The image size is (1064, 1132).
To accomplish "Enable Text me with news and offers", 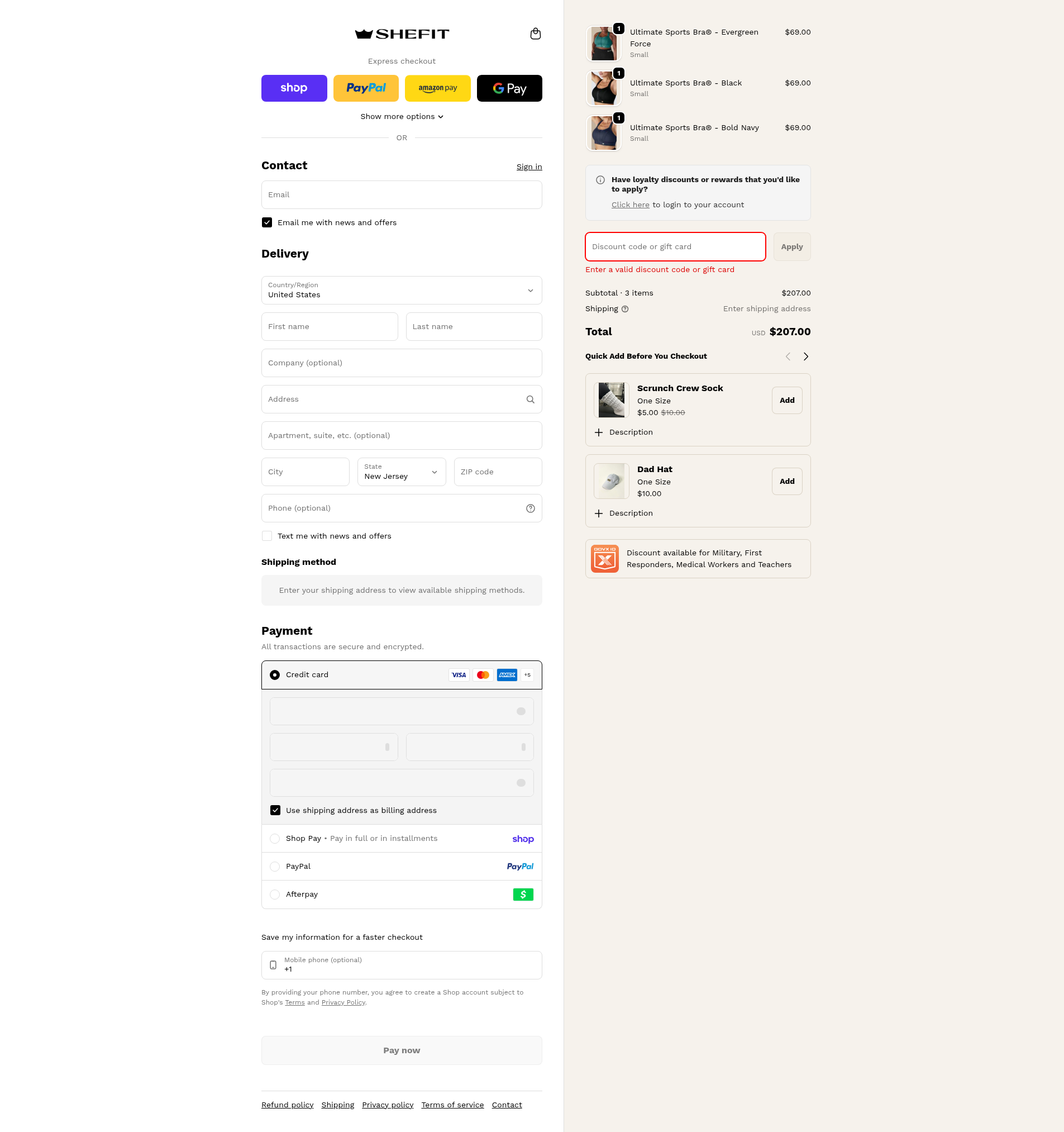I will tap(266, 536).
